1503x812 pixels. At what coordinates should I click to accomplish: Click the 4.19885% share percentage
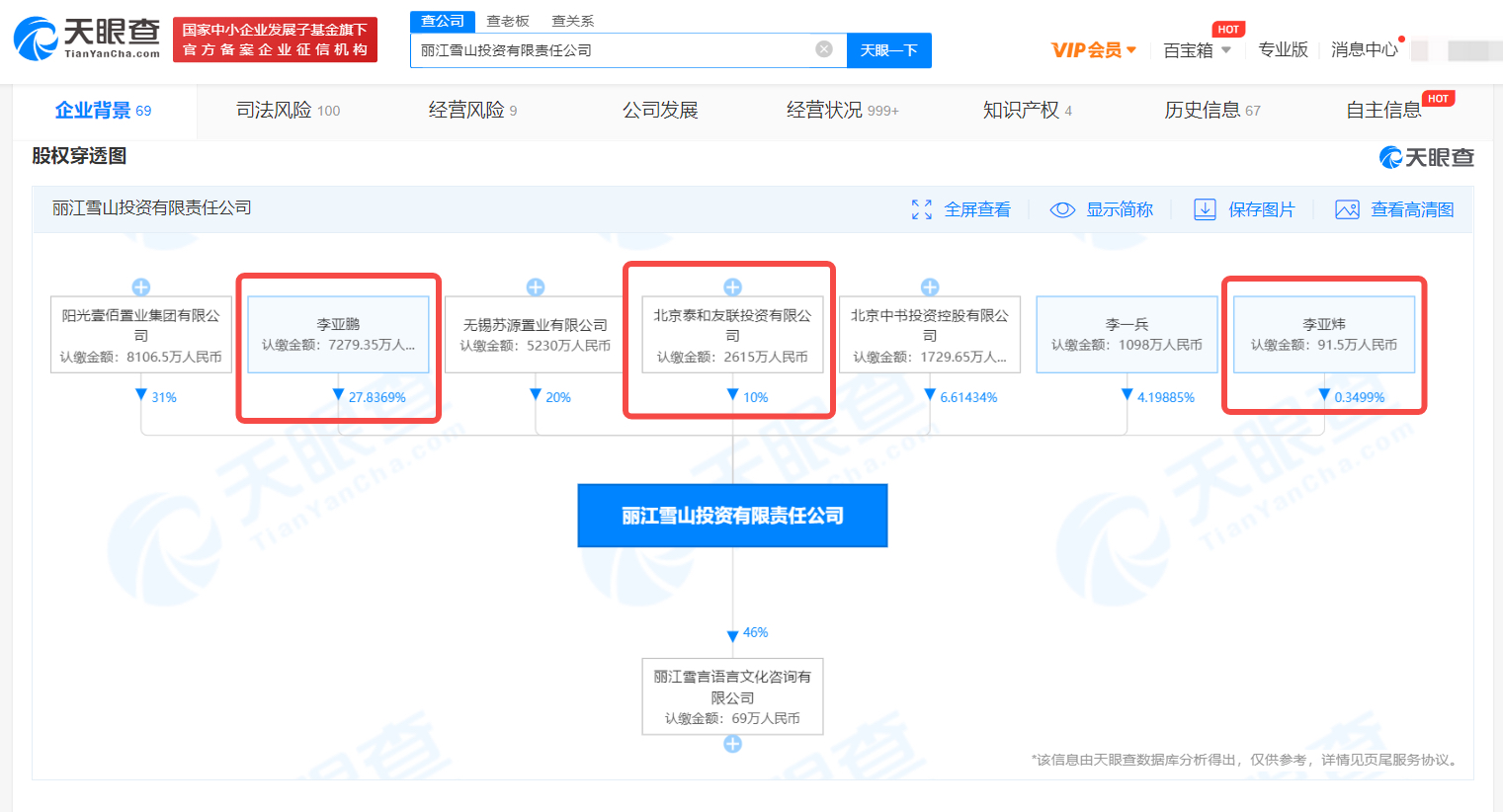[x=1166, y=397]
